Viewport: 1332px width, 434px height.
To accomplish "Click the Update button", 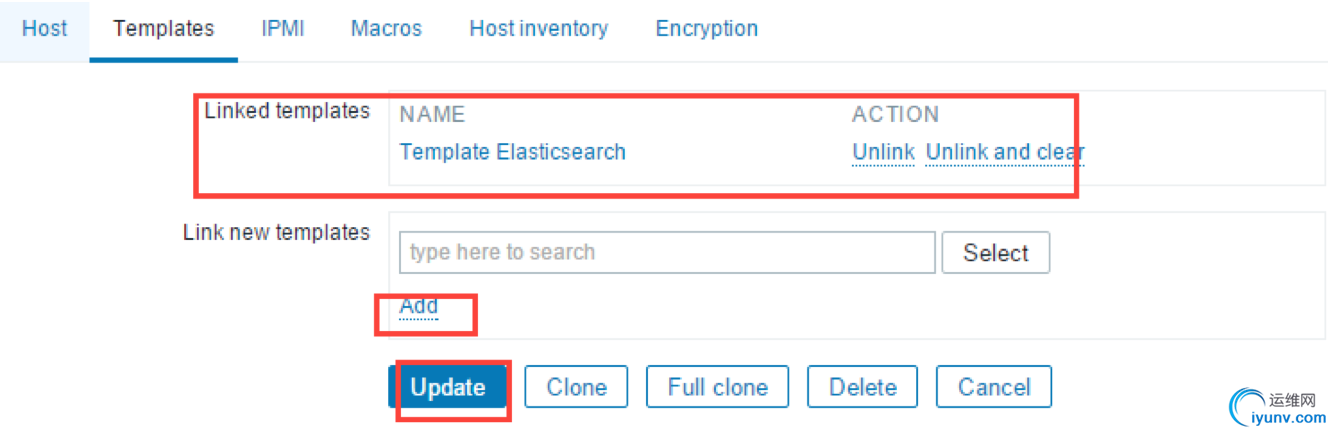I will coord(447,387).
